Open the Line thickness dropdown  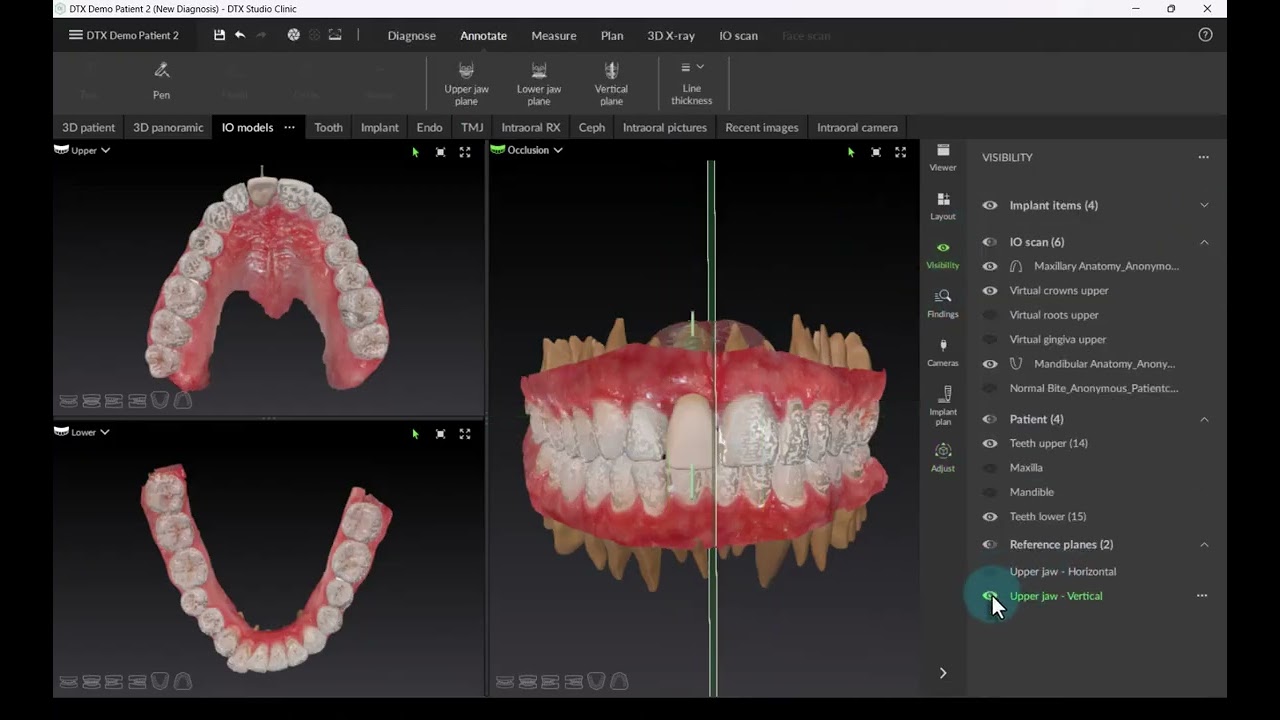coord(692,82)
